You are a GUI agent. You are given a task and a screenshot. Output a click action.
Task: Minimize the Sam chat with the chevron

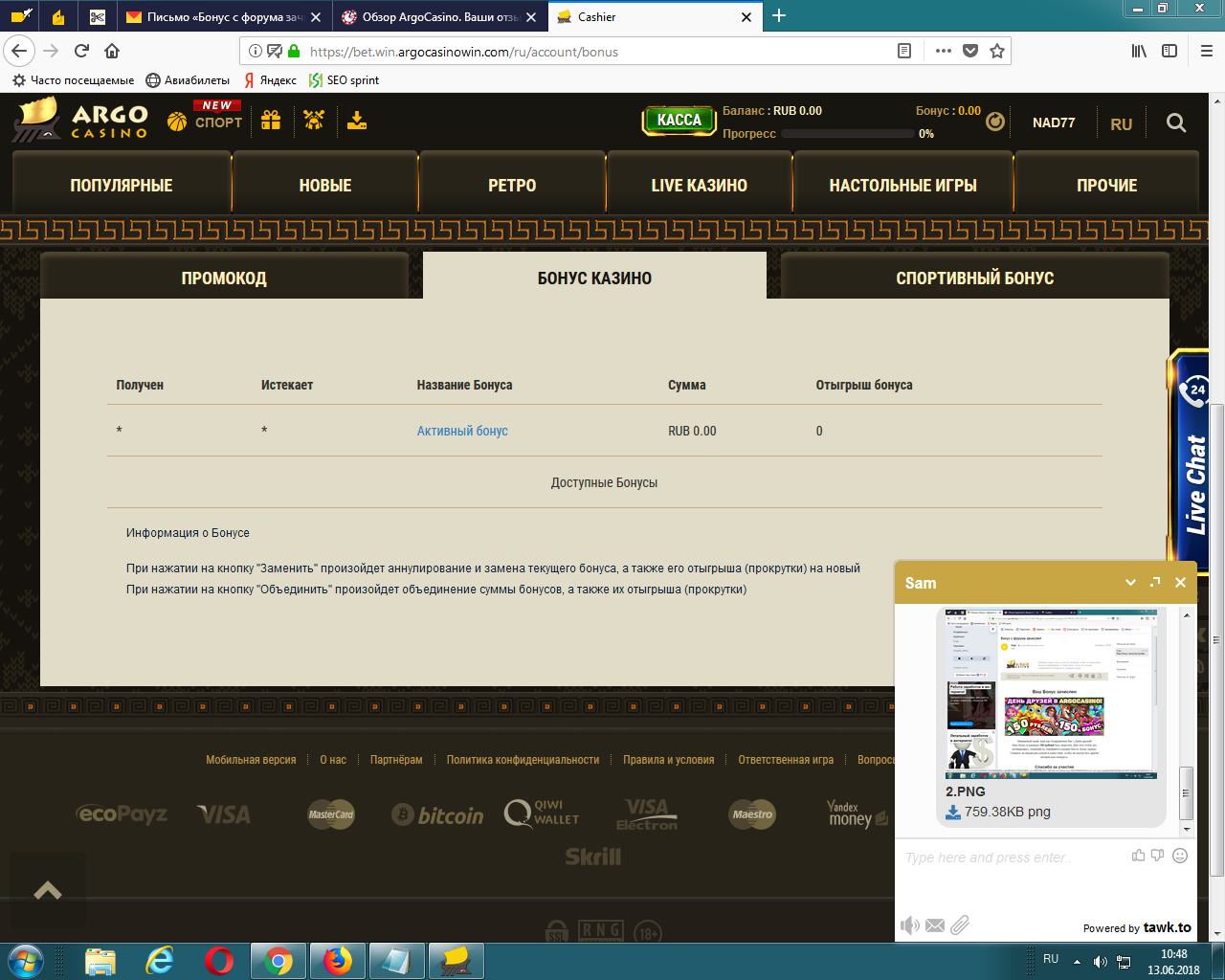pyautogui.click(x=1130, y=583)
